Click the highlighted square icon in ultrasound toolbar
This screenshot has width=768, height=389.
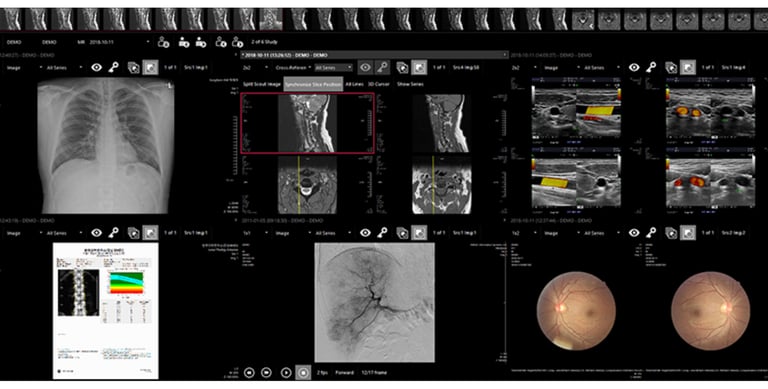click(x=688, y=67)
